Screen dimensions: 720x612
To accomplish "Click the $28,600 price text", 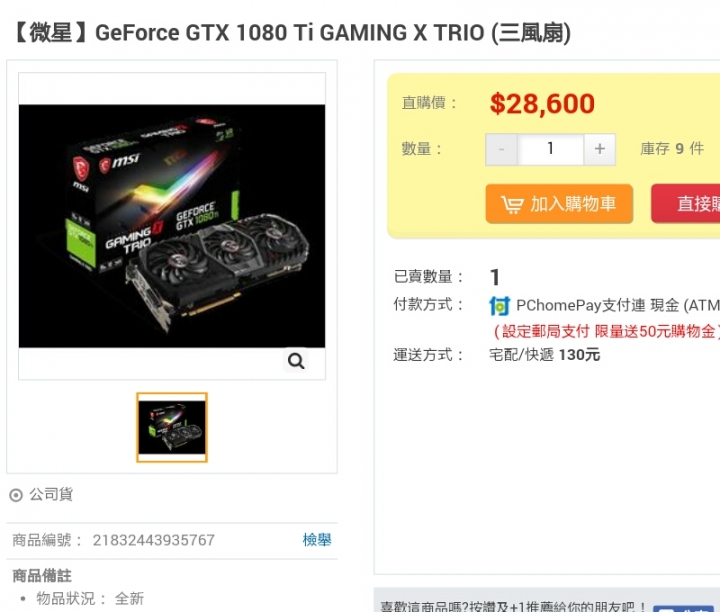I will click(x=542, y=104).
